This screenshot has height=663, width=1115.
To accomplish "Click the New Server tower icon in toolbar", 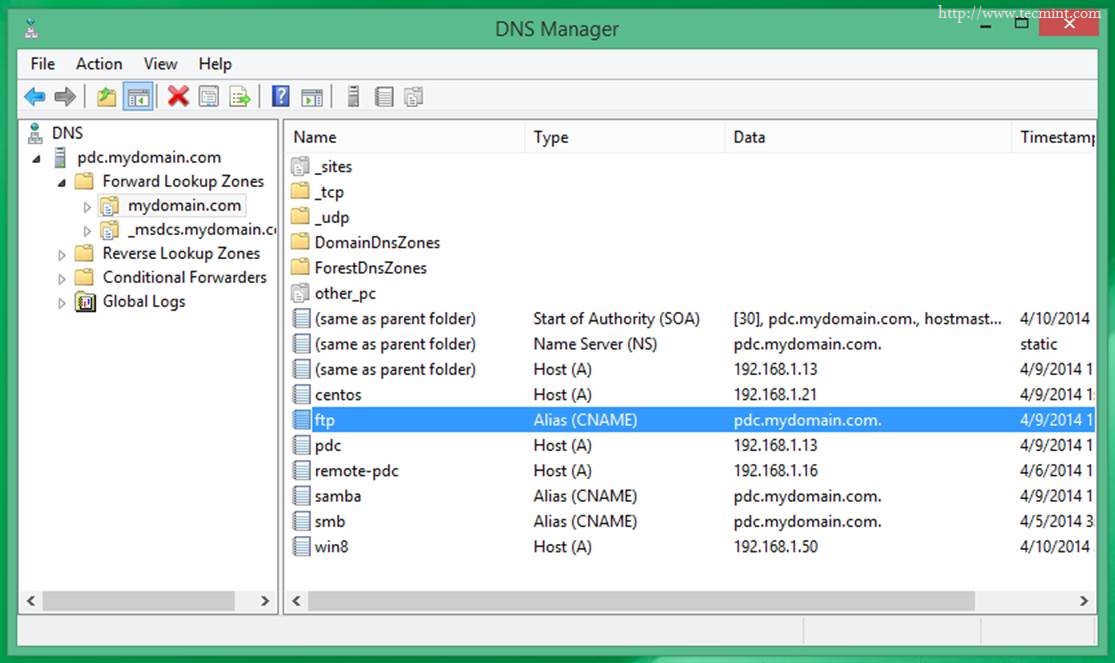I will 352,97.
